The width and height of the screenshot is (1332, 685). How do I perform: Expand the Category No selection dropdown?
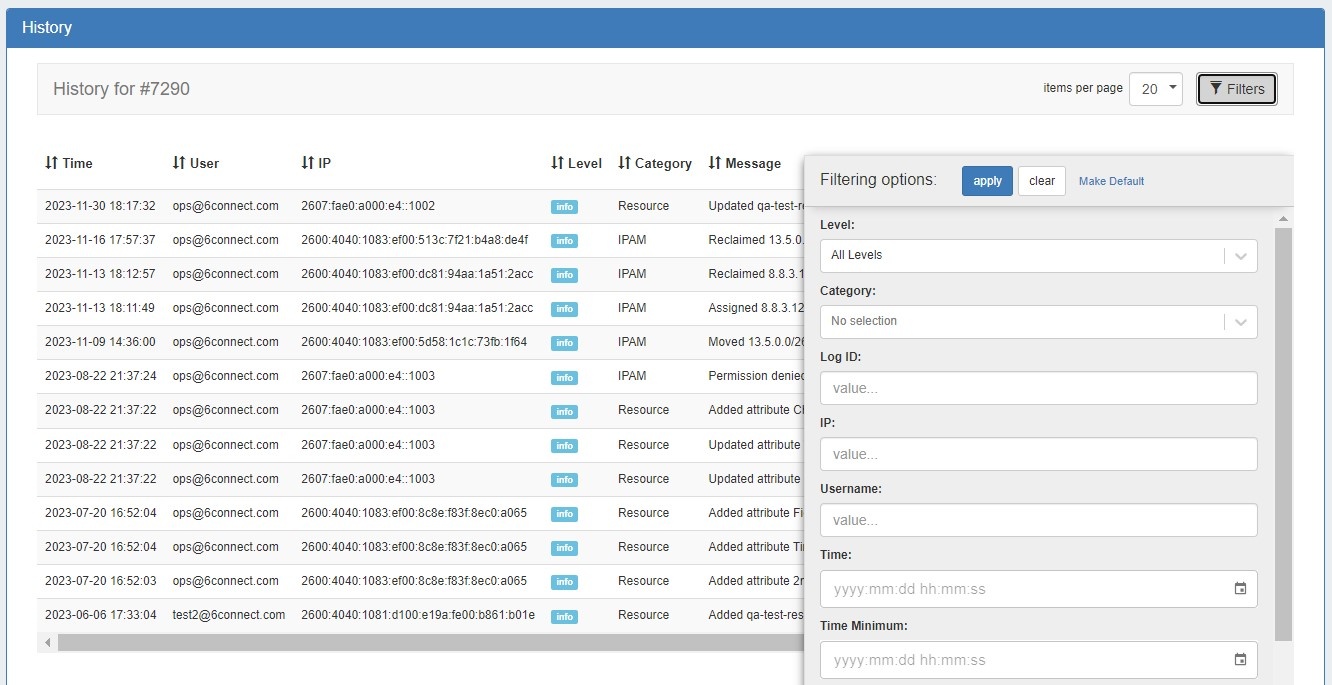click(1038, 321)
